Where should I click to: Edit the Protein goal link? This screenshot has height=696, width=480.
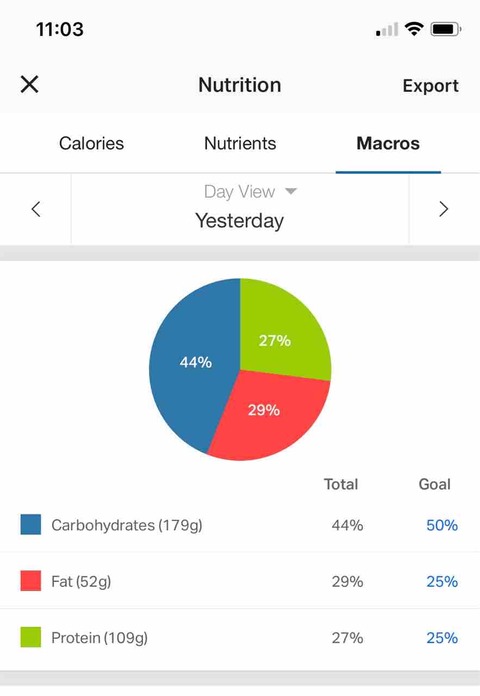(x=442, y=638)
